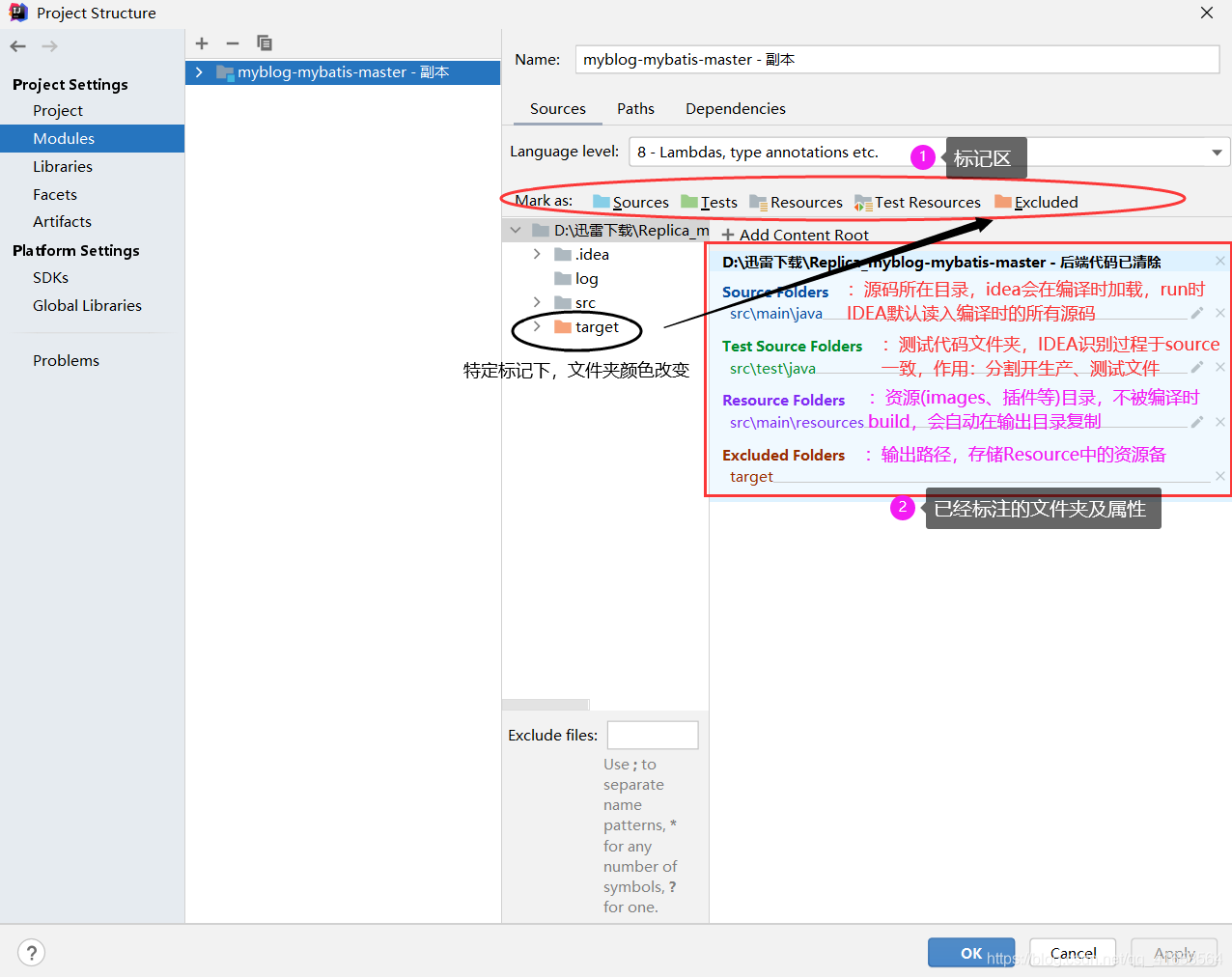
Task: Click the Cancel button
Action: (x=1073, y=953)
